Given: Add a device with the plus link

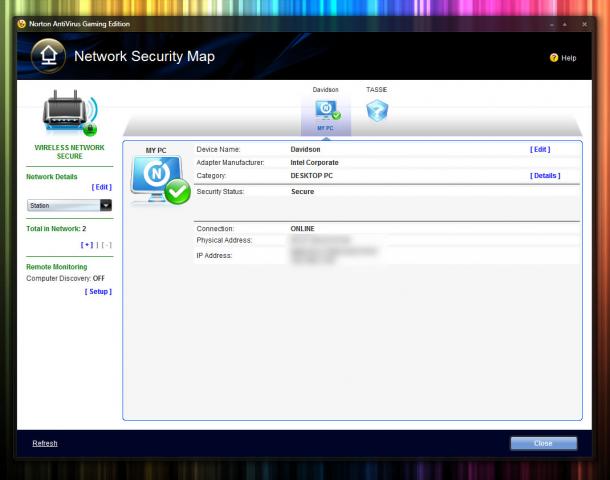Looking at the screenshot, I should point(87,245).
